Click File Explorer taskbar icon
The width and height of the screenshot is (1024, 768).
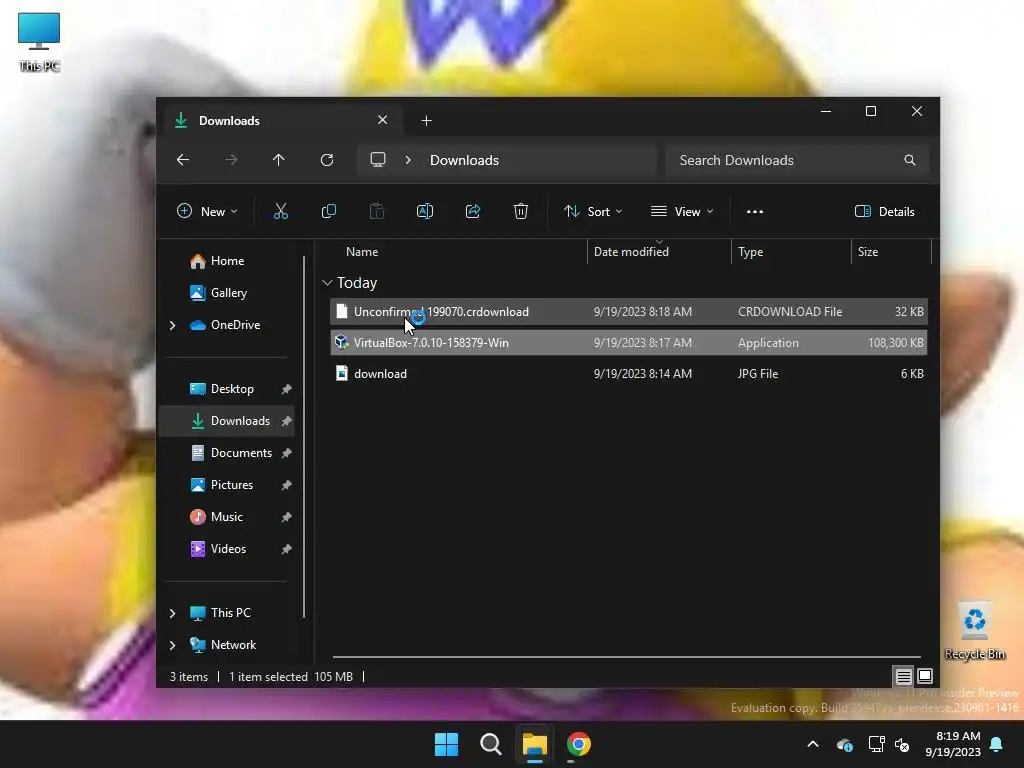point(534,744)
